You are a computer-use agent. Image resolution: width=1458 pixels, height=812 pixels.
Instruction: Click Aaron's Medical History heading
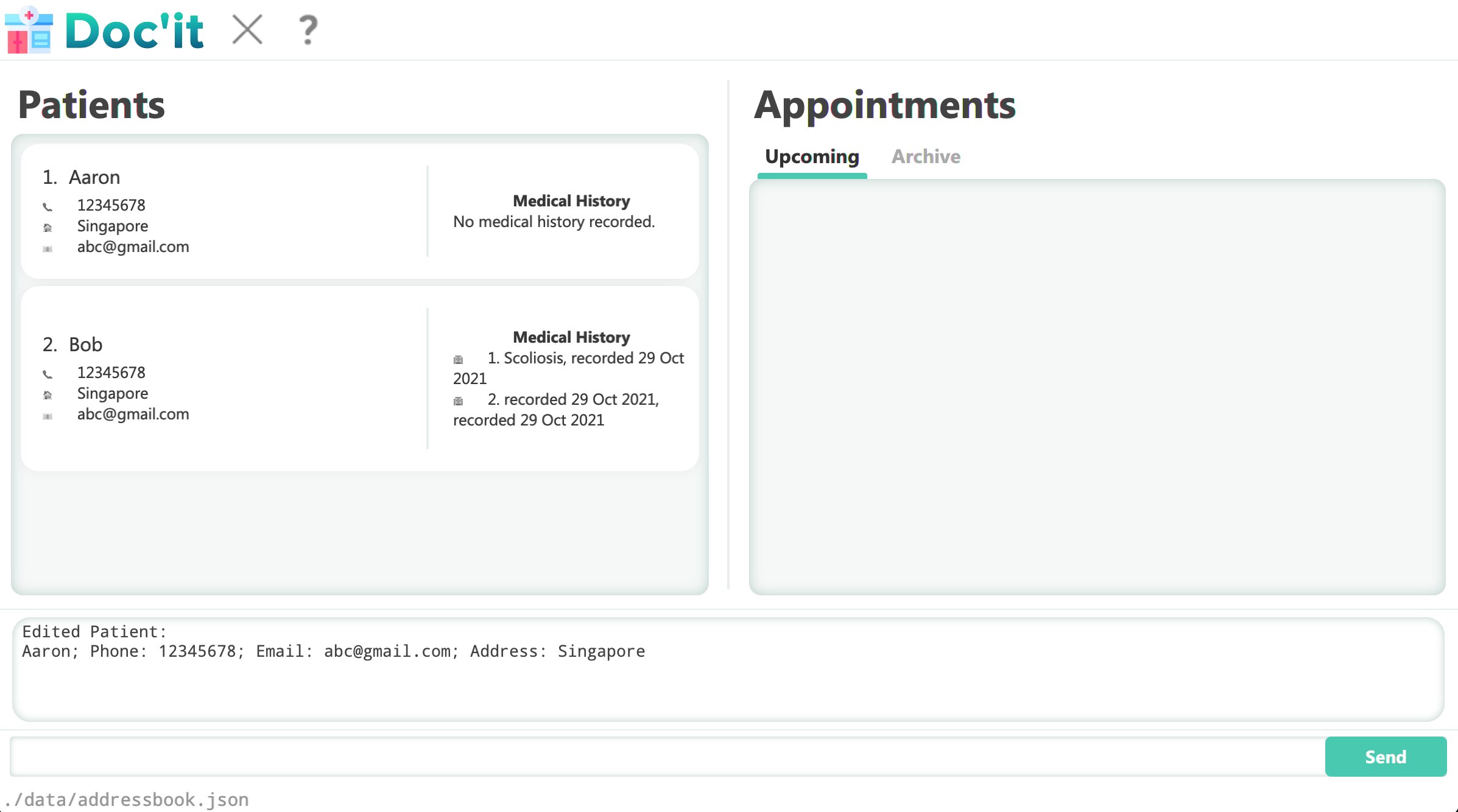[571, 201]
